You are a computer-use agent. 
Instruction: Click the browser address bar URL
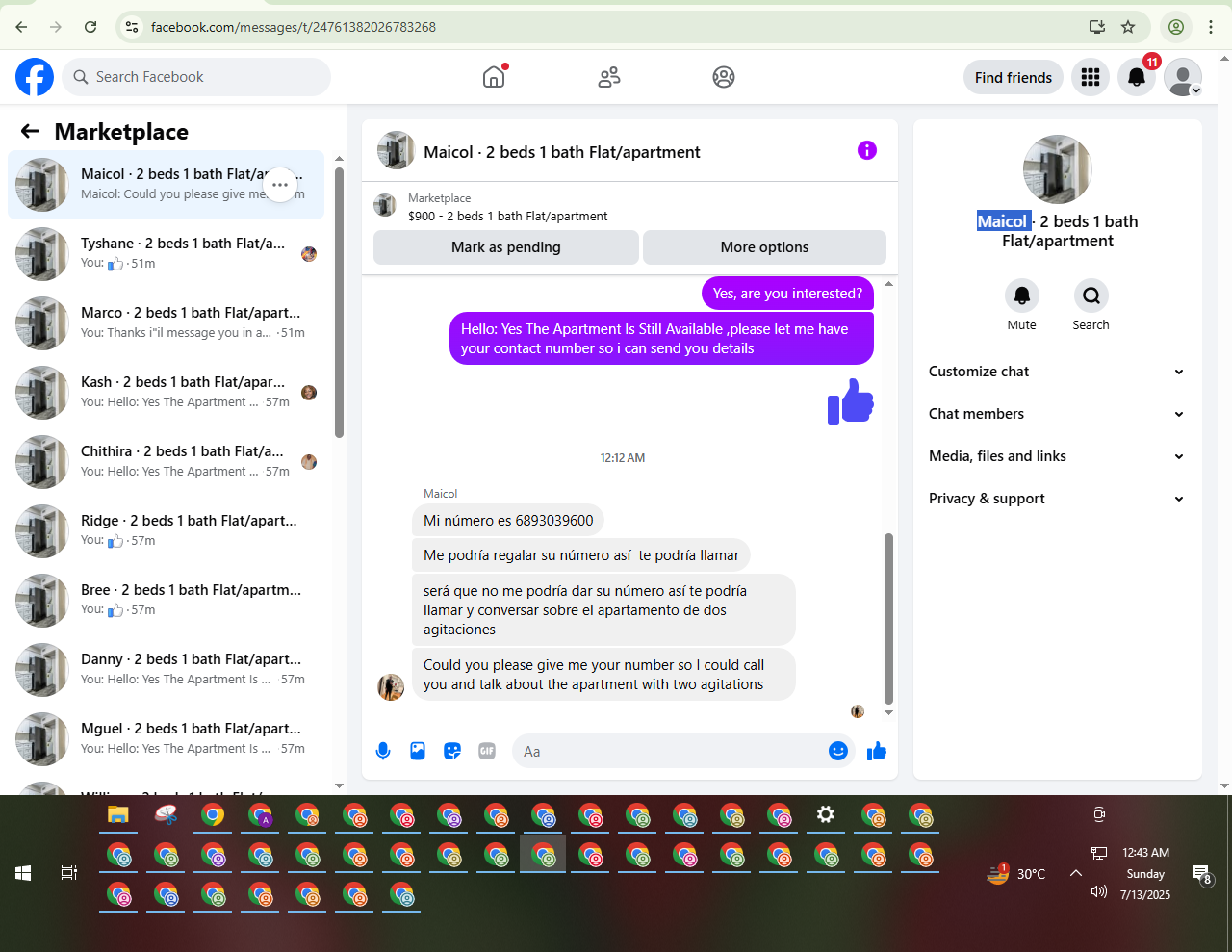(x=293, y=27)
